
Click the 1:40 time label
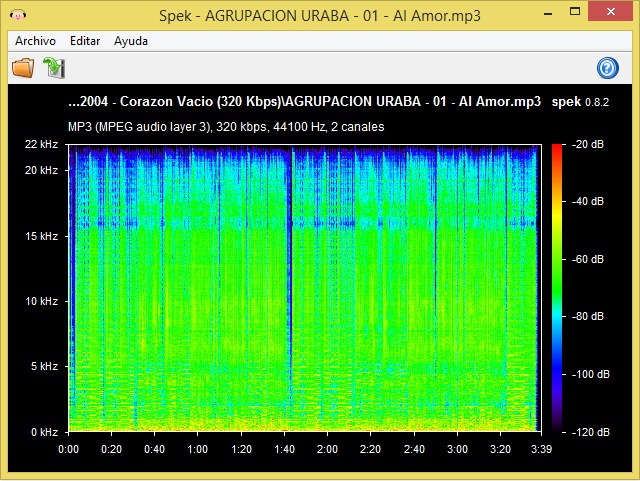click(284, 450)
